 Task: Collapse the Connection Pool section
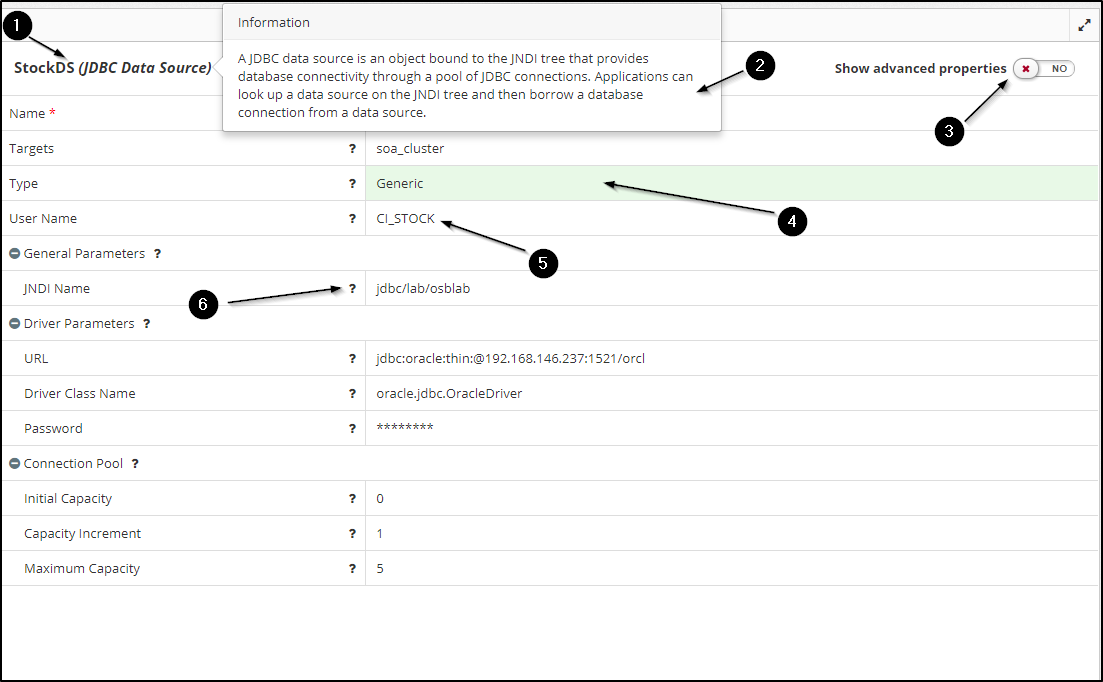[x=15, y=464]
